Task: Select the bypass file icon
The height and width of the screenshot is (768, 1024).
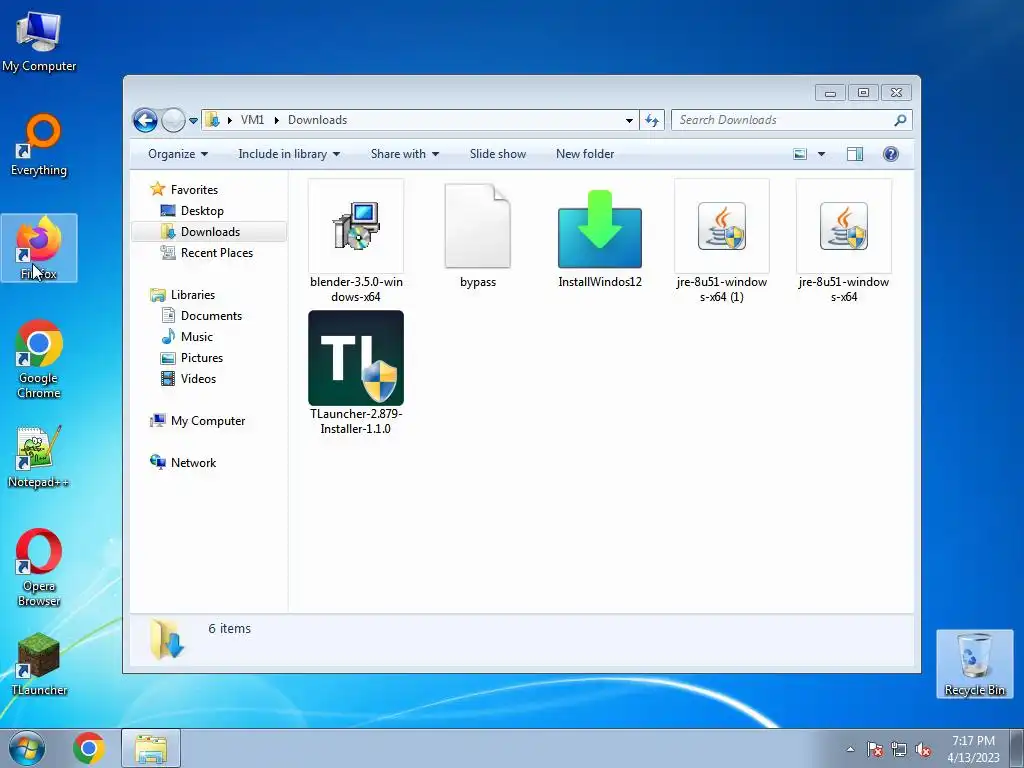Action: [477, 226]
